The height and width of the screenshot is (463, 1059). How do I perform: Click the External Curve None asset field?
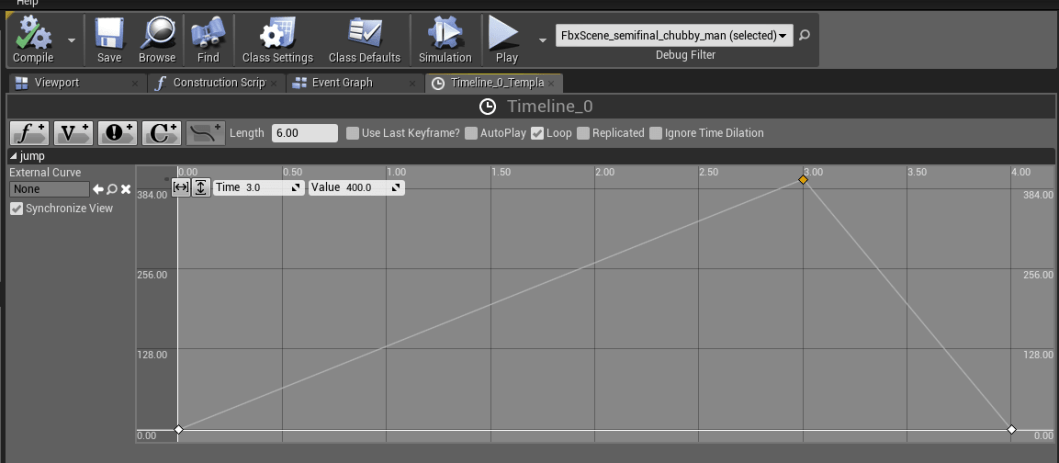coord(49,190)
